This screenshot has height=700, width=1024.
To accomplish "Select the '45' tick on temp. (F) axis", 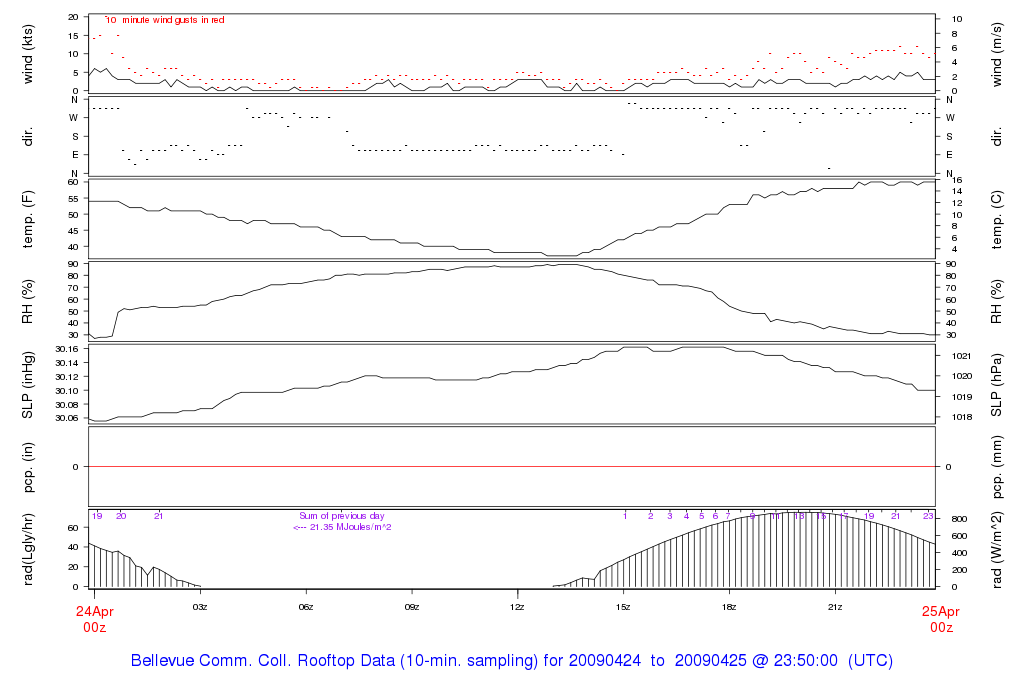I will 73,231.
